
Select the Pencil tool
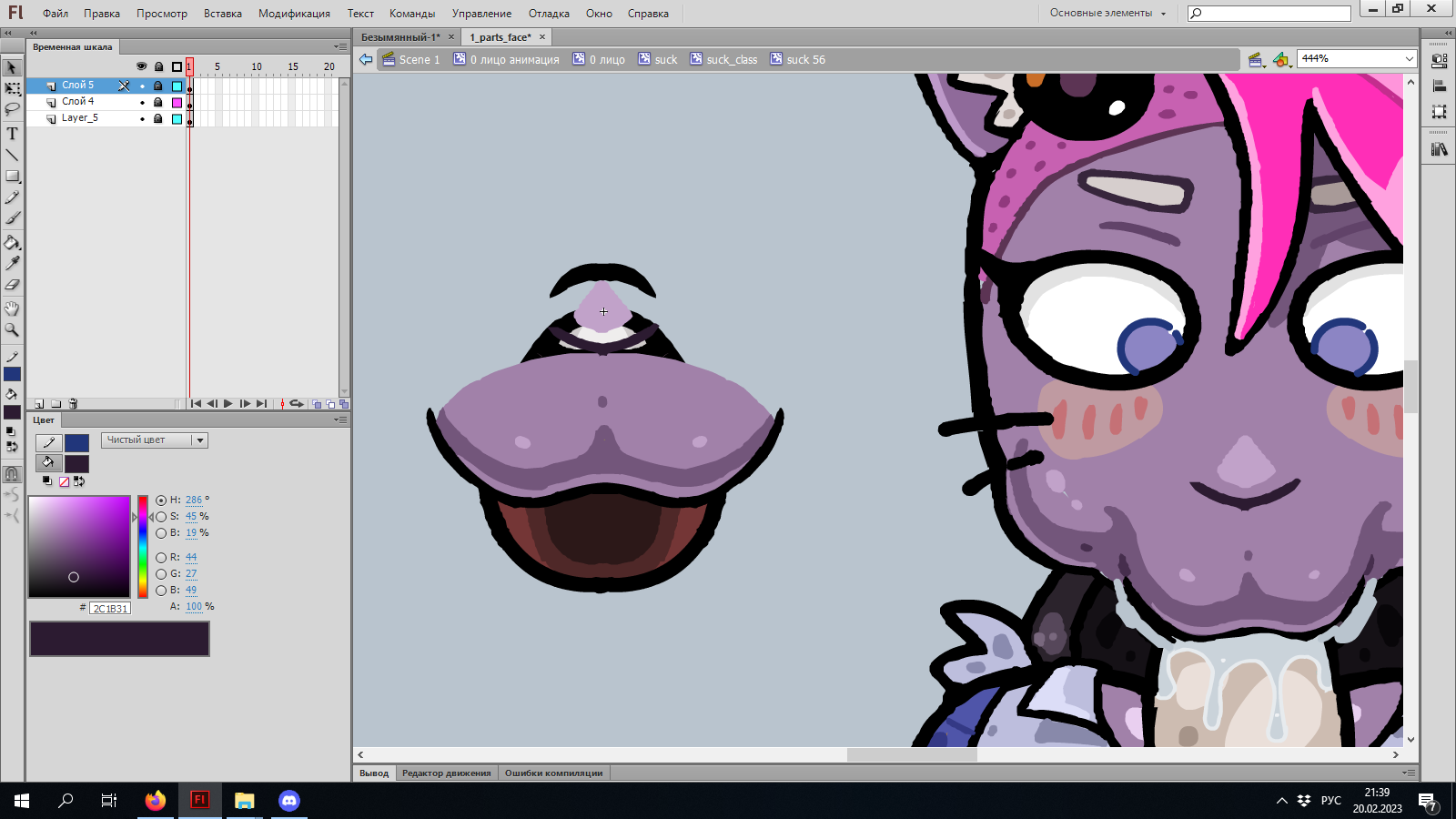pos(12,197)
